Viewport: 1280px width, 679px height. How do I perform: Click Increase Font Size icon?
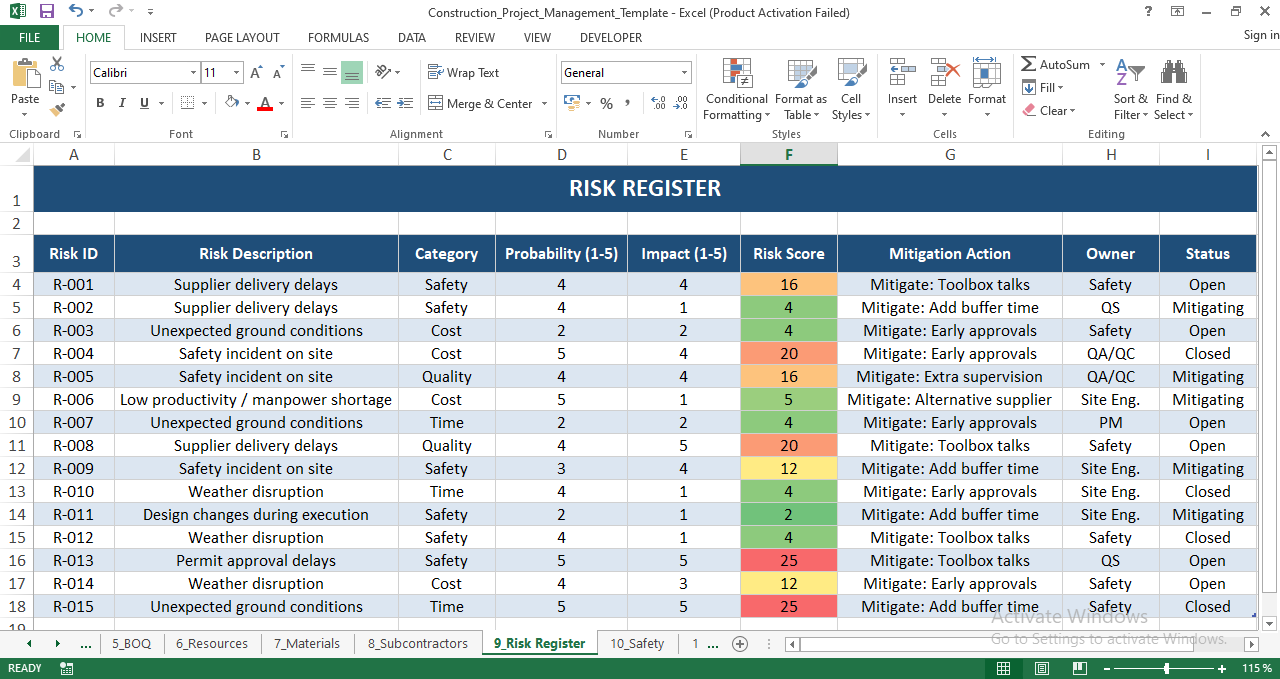point(256,73)
